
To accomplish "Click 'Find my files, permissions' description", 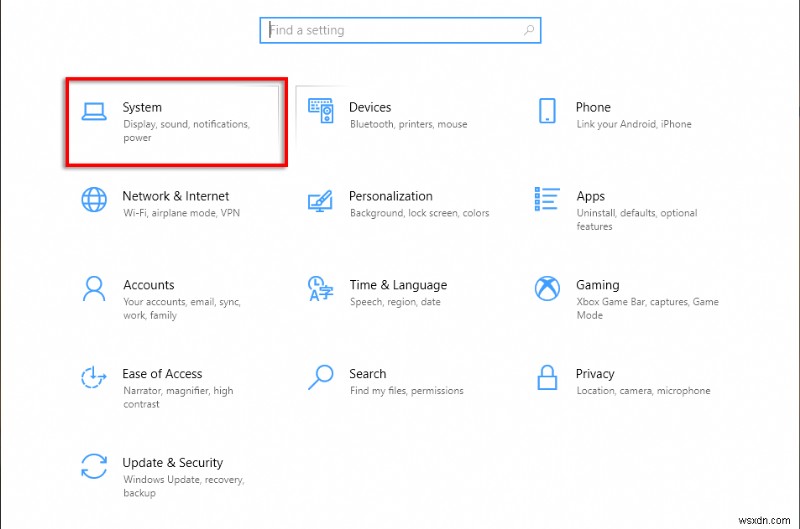I will click(x=407, y=391).
